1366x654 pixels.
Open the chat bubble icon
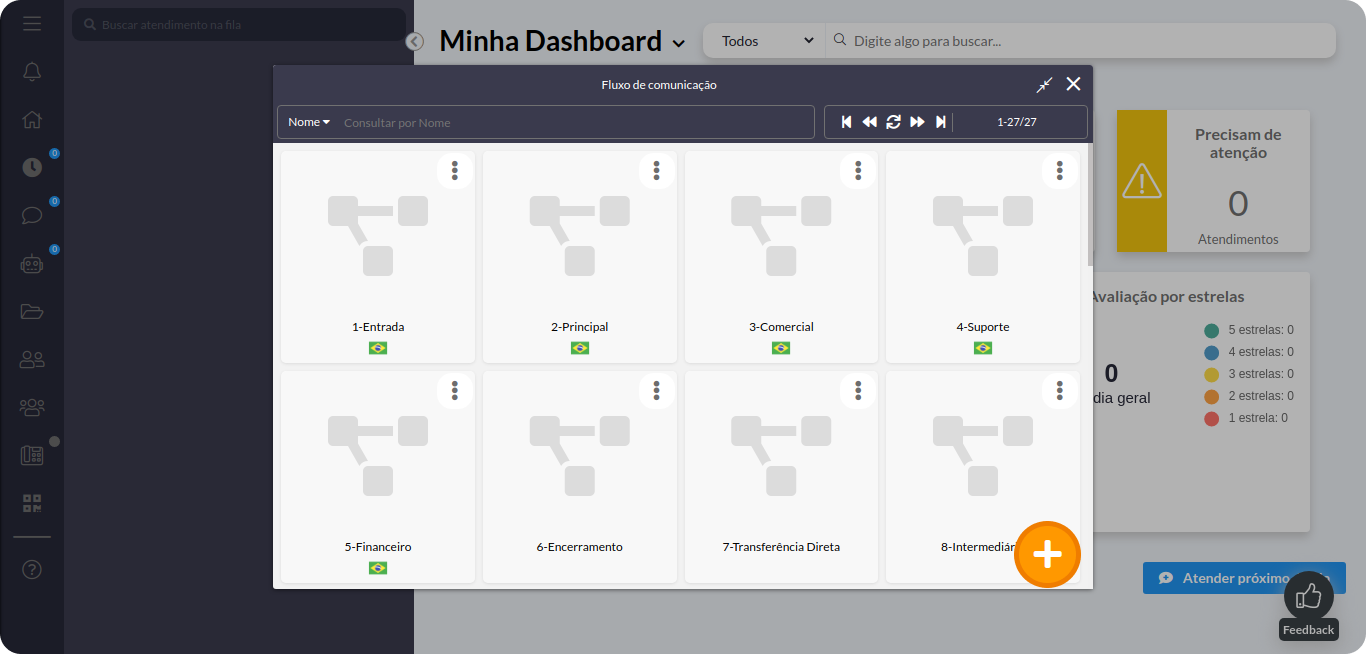[x=32, y=215]
